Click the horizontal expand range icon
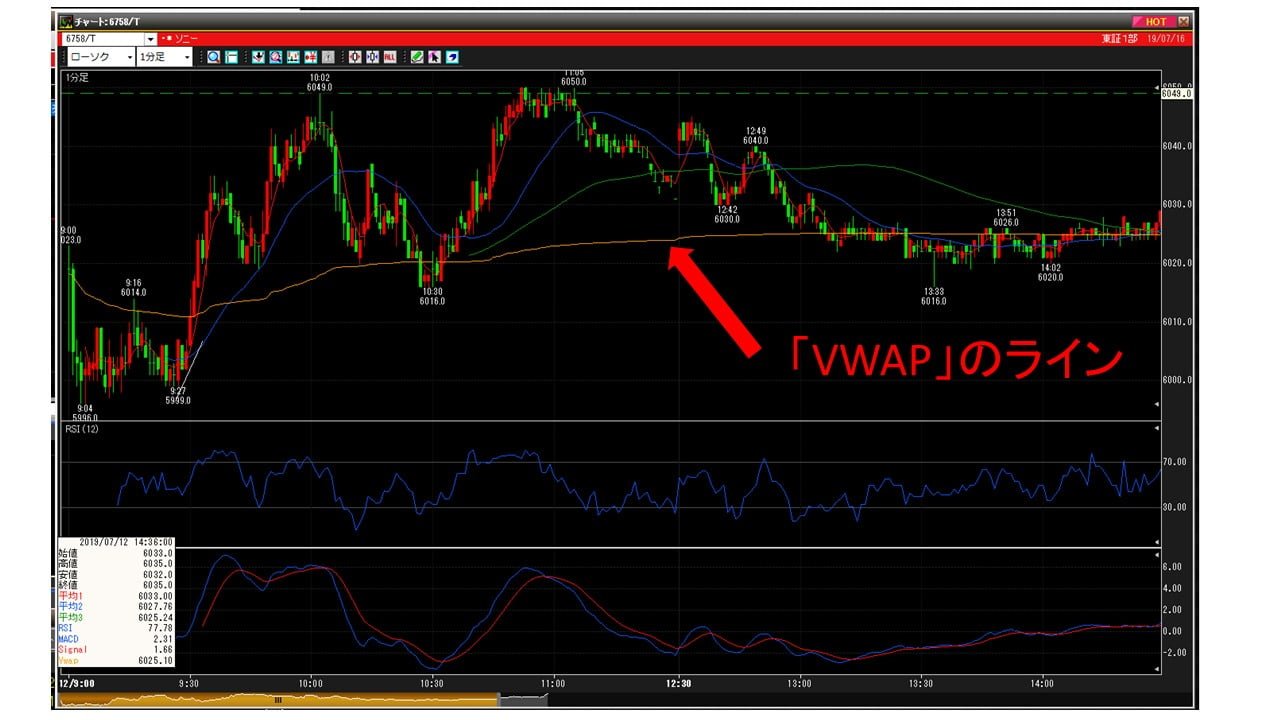The image size is (1280, 720). (372, 57)
